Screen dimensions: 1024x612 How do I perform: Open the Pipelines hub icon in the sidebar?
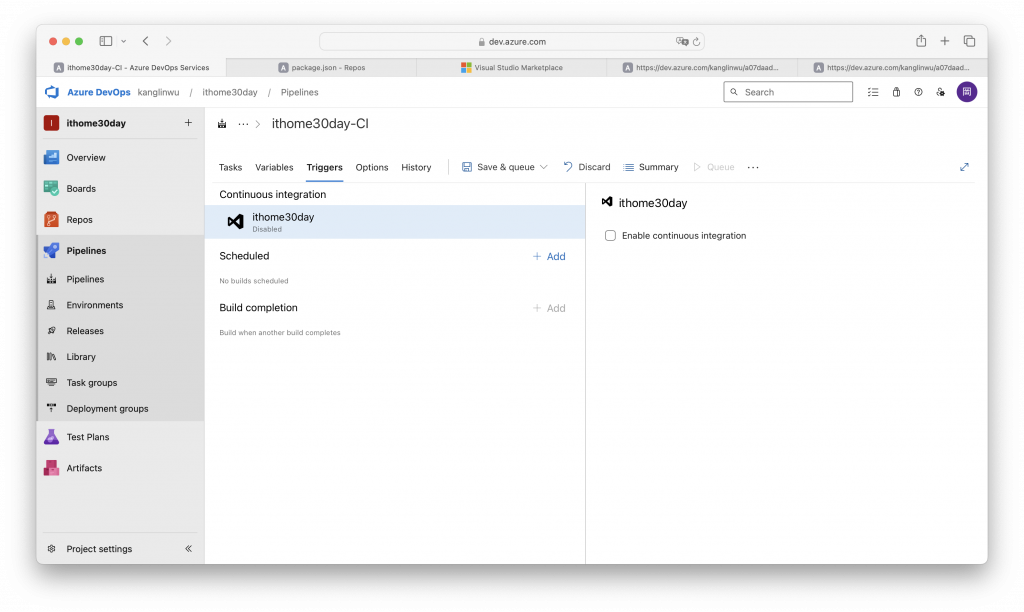pyautogui.click(x=52, y=251)
